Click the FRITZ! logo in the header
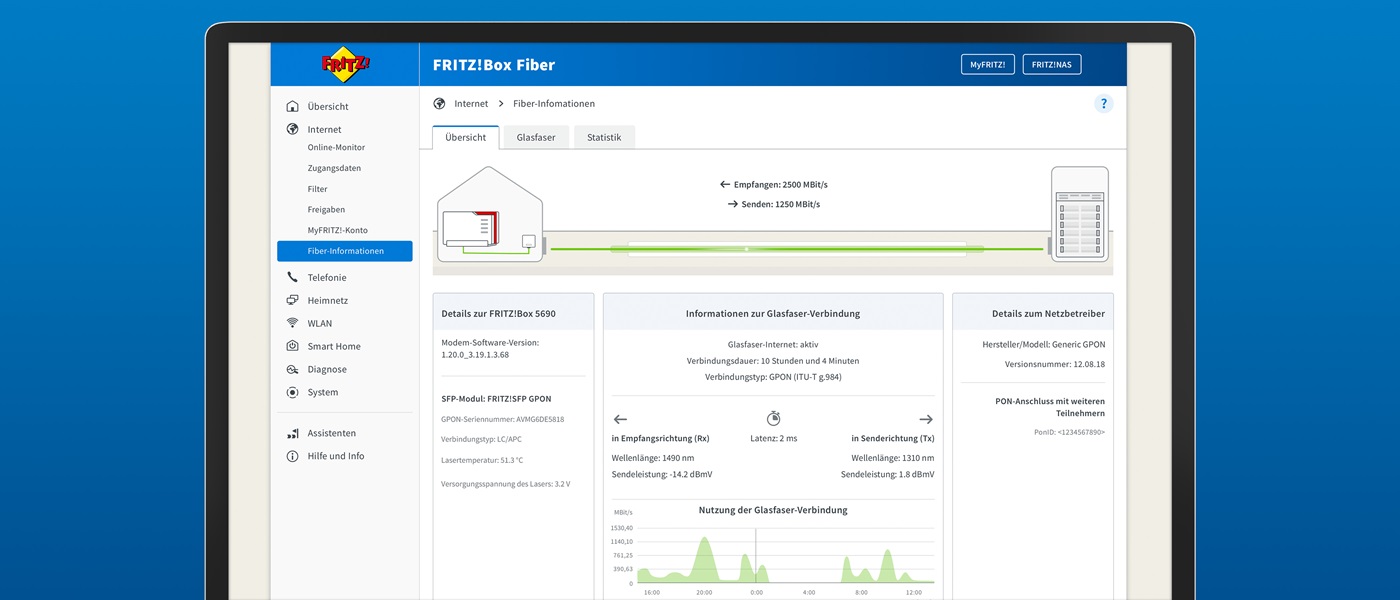The height and width of the screenshot is (600, 1400). (345, 64)
